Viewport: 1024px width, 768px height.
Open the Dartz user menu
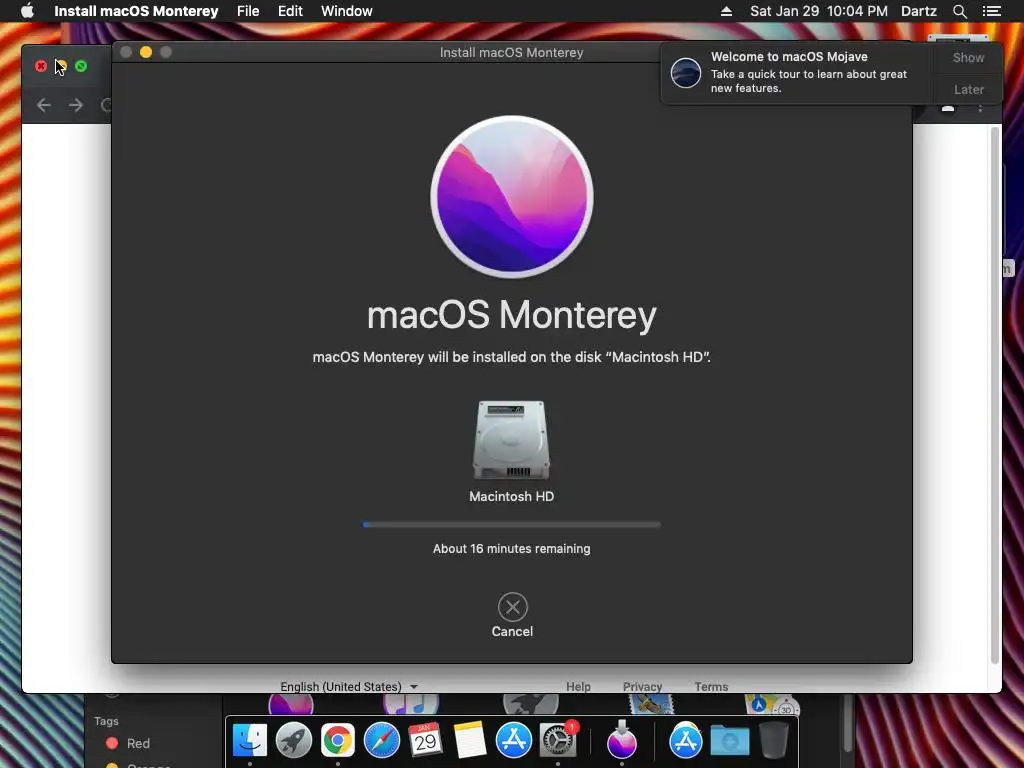tap(919, 11)
